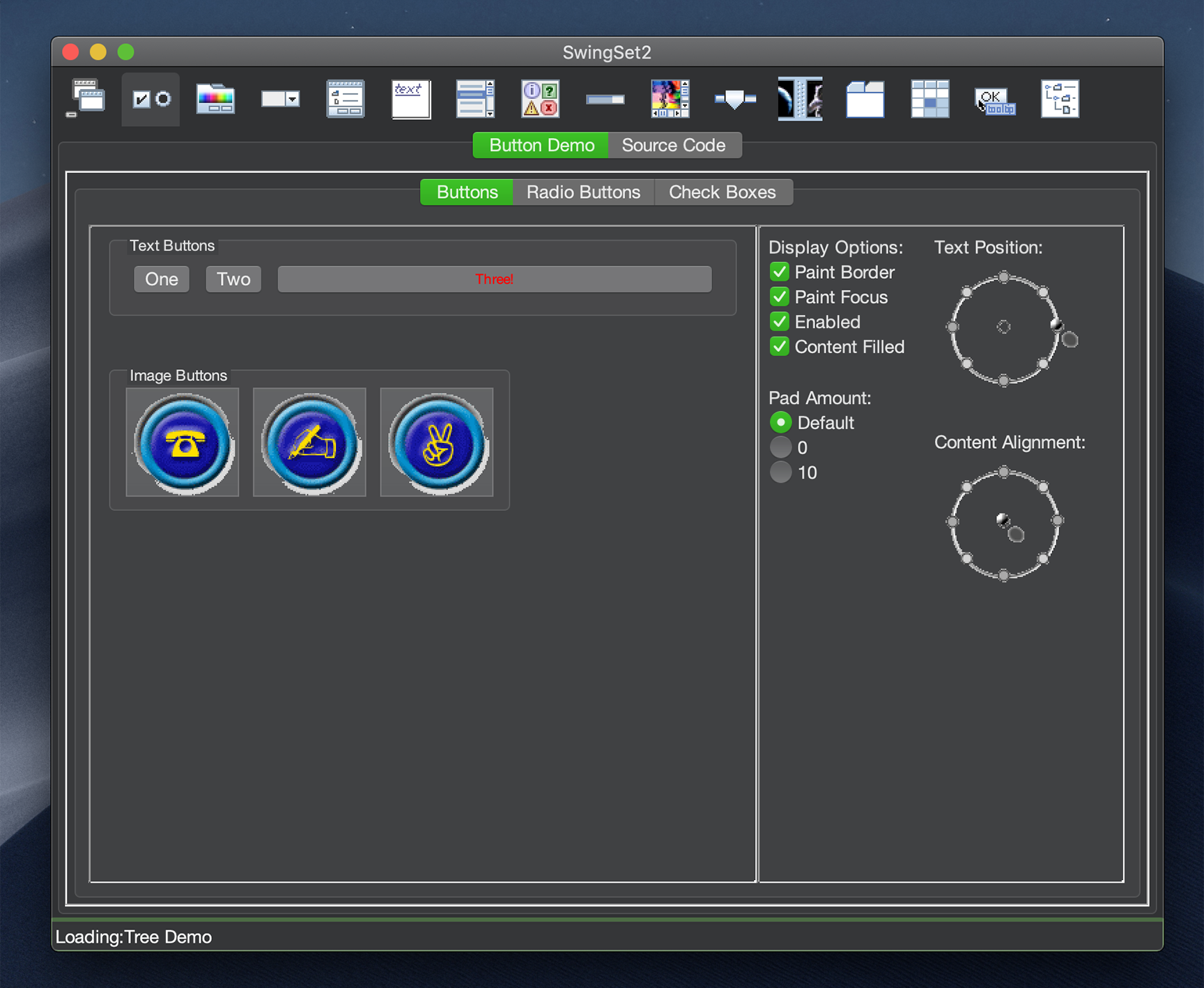Open the Split Pane demo icon
Viewport: 1204px width, 988px height.
pyautogui.click(x=800, y=98)
